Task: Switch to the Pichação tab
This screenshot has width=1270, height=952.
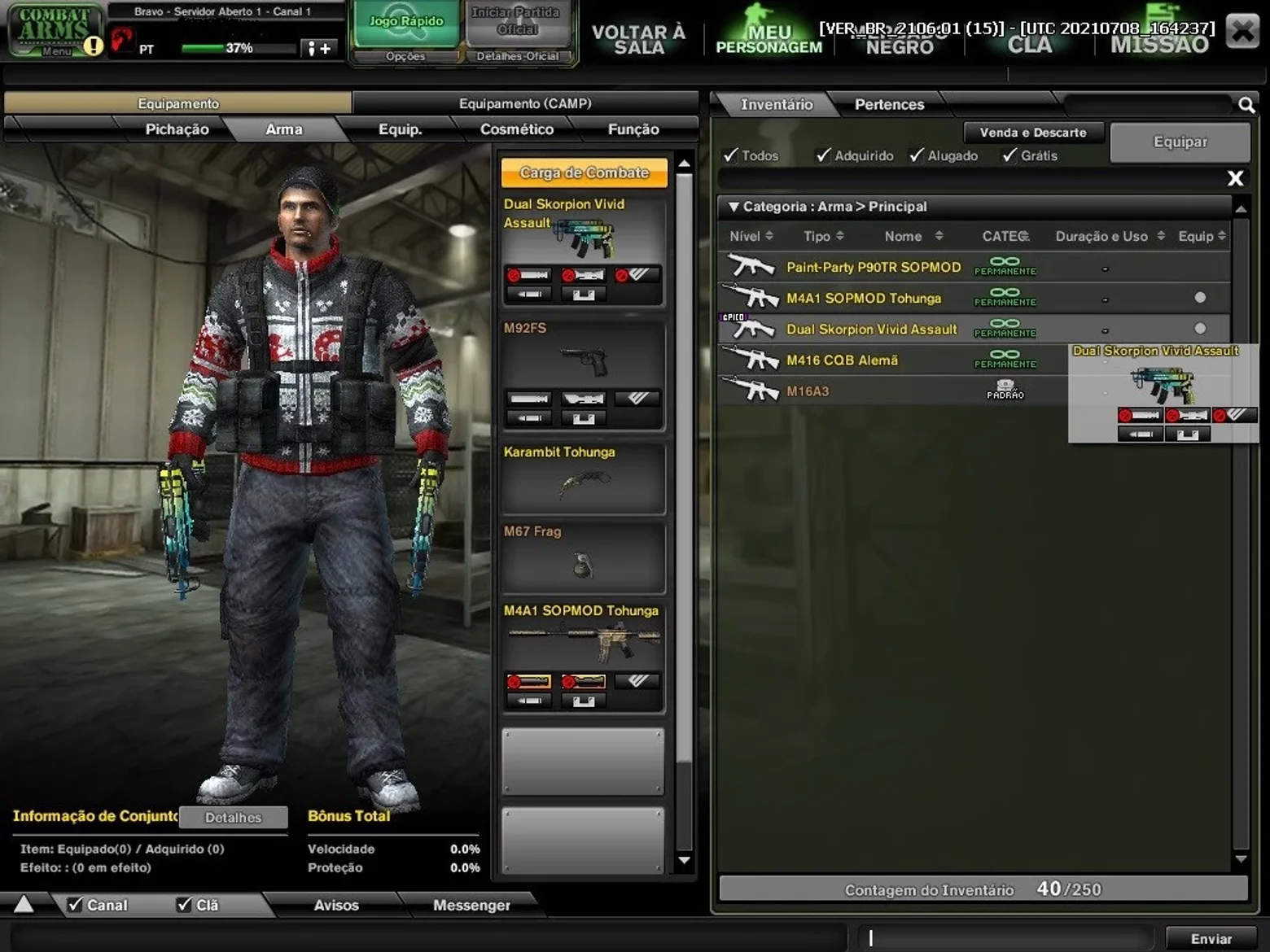Action: coord(177,129)
